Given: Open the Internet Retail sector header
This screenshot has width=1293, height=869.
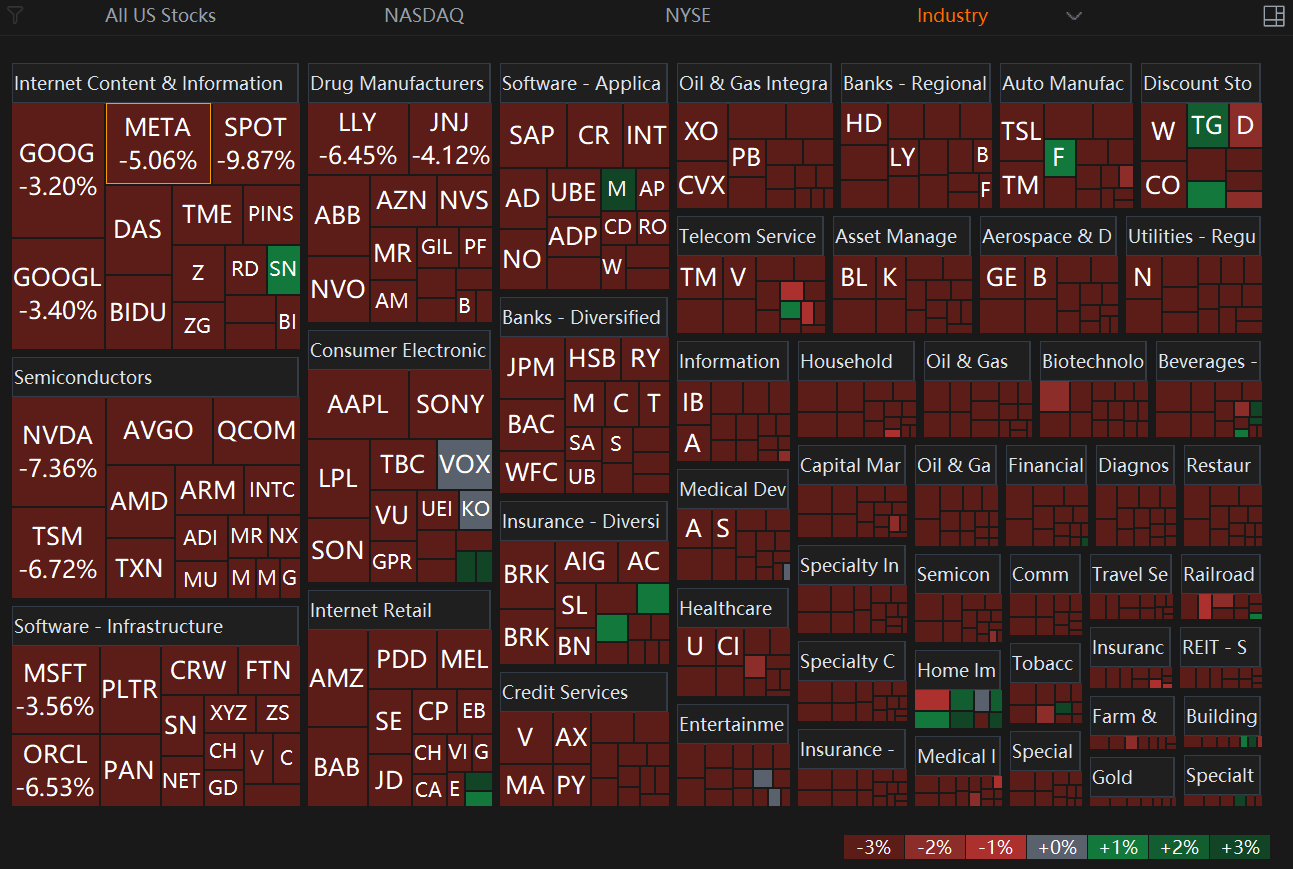Looking at the screenshot, I should pos(399,610).
